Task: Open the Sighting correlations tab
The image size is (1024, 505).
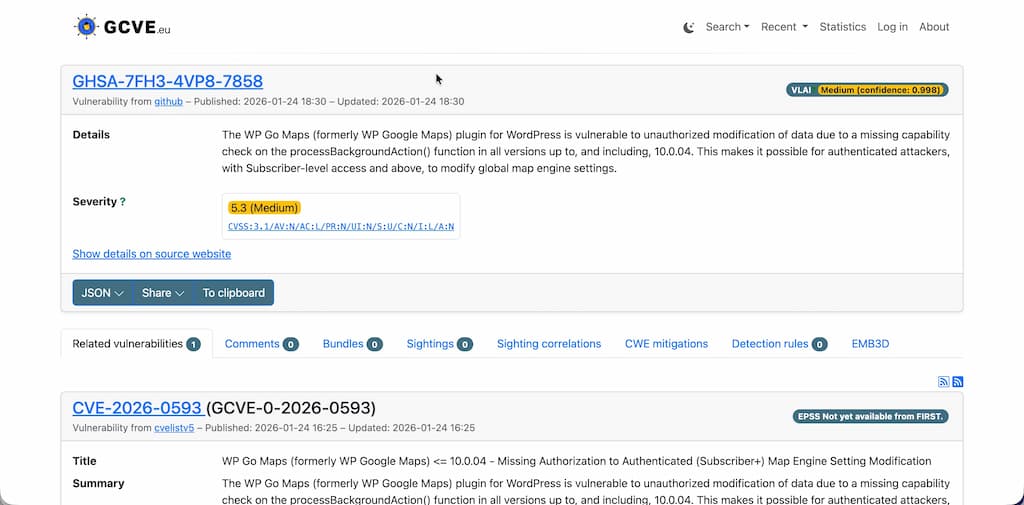Action: (549, 344)
